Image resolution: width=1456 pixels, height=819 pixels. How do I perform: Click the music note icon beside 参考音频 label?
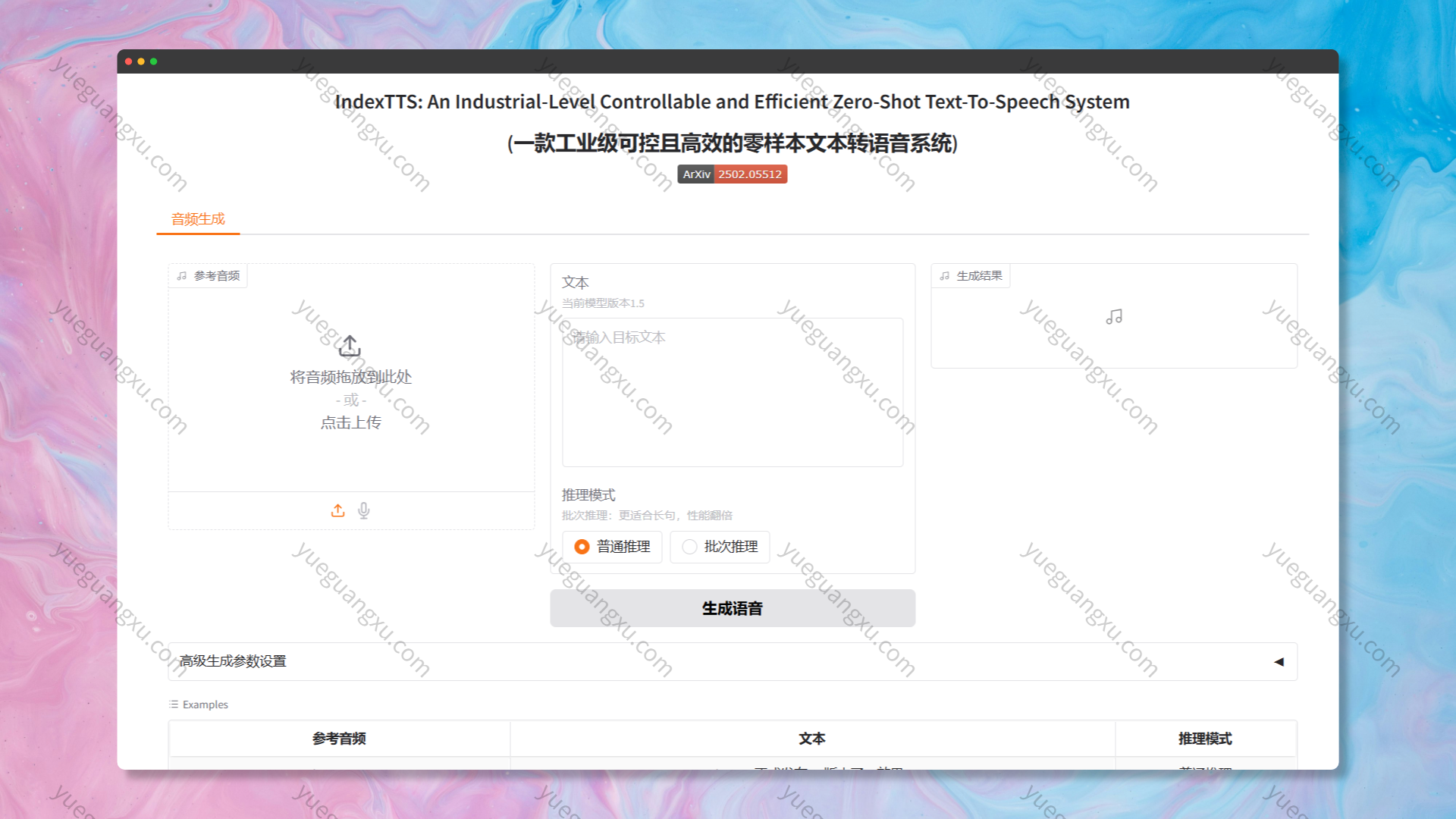pyautogui.click(x=180, y=276)
